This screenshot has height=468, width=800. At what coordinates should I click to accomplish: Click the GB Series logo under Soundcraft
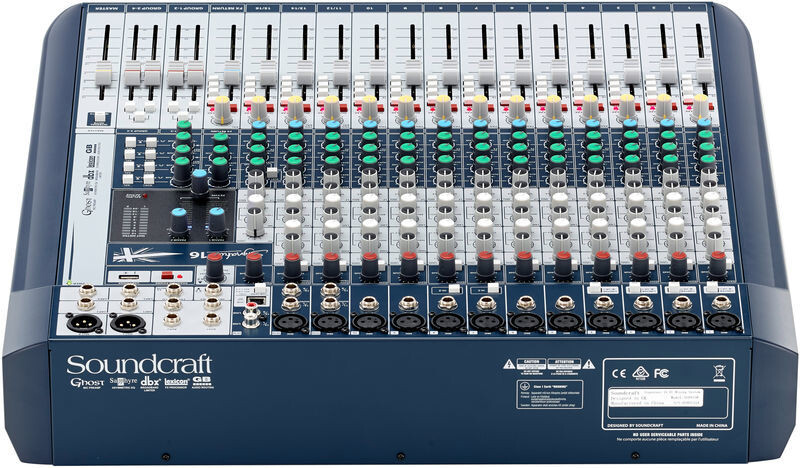(x=203, y=383)
